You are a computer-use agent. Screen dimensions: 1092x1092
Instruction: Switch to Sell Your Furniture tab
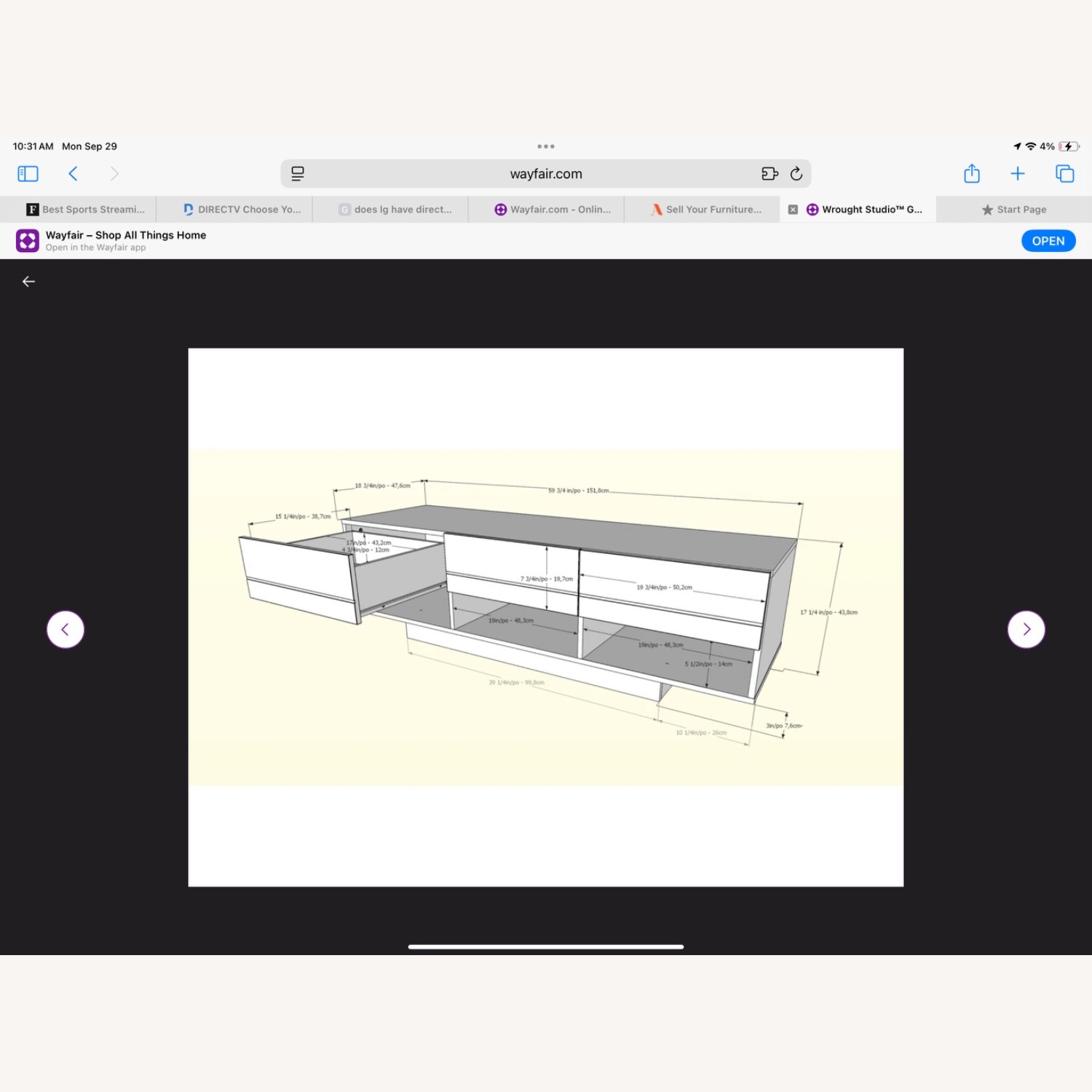[708, 210]
